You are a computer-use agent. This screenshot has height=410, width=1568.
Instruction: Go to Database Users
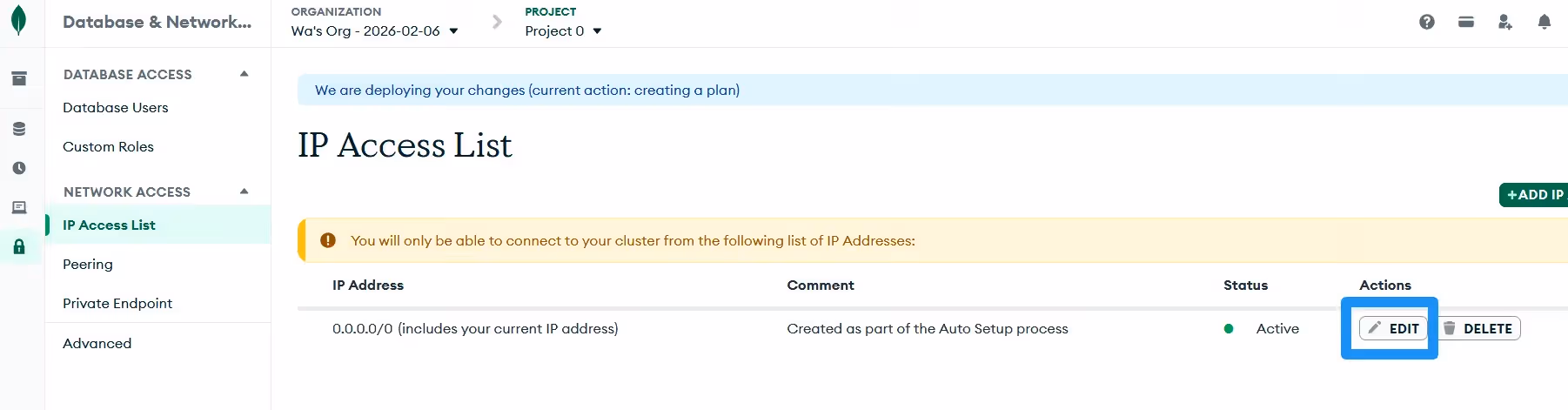(116, 108)
